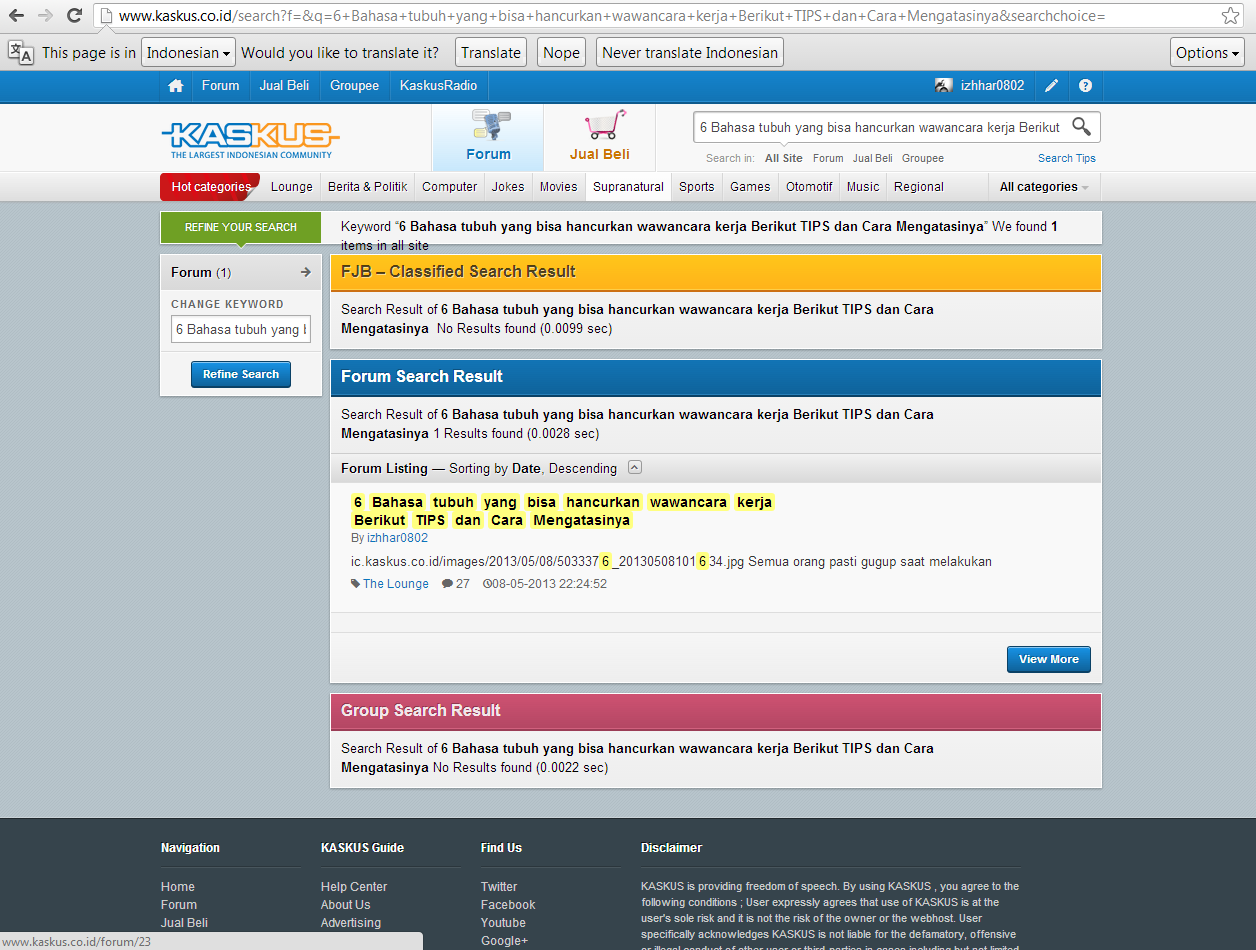Click footer Home navigation link
This screenshot has height=950, width=1256.
coord(178,887)
